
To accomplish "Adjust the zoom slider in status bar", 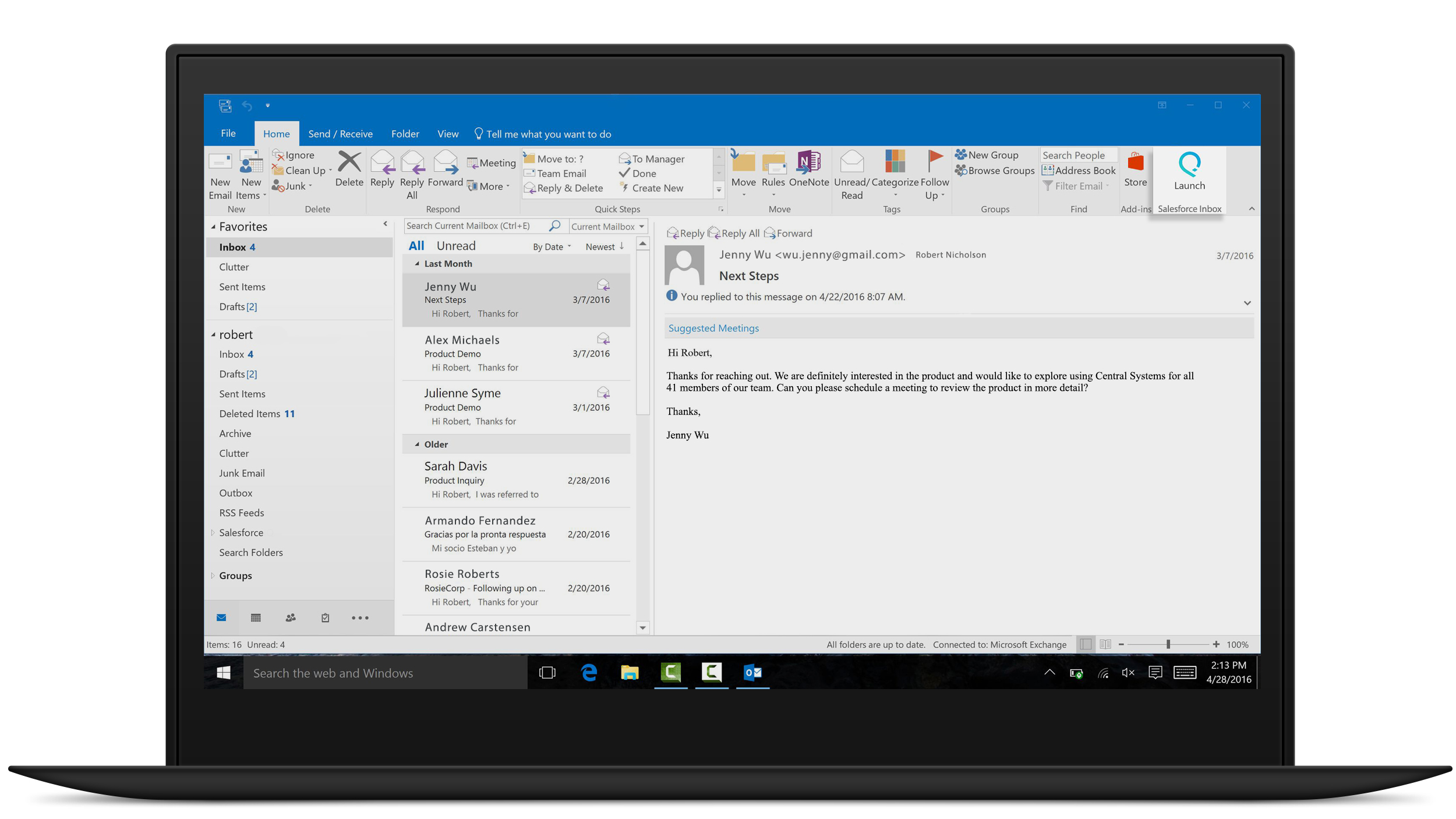I will [1168, 644].
